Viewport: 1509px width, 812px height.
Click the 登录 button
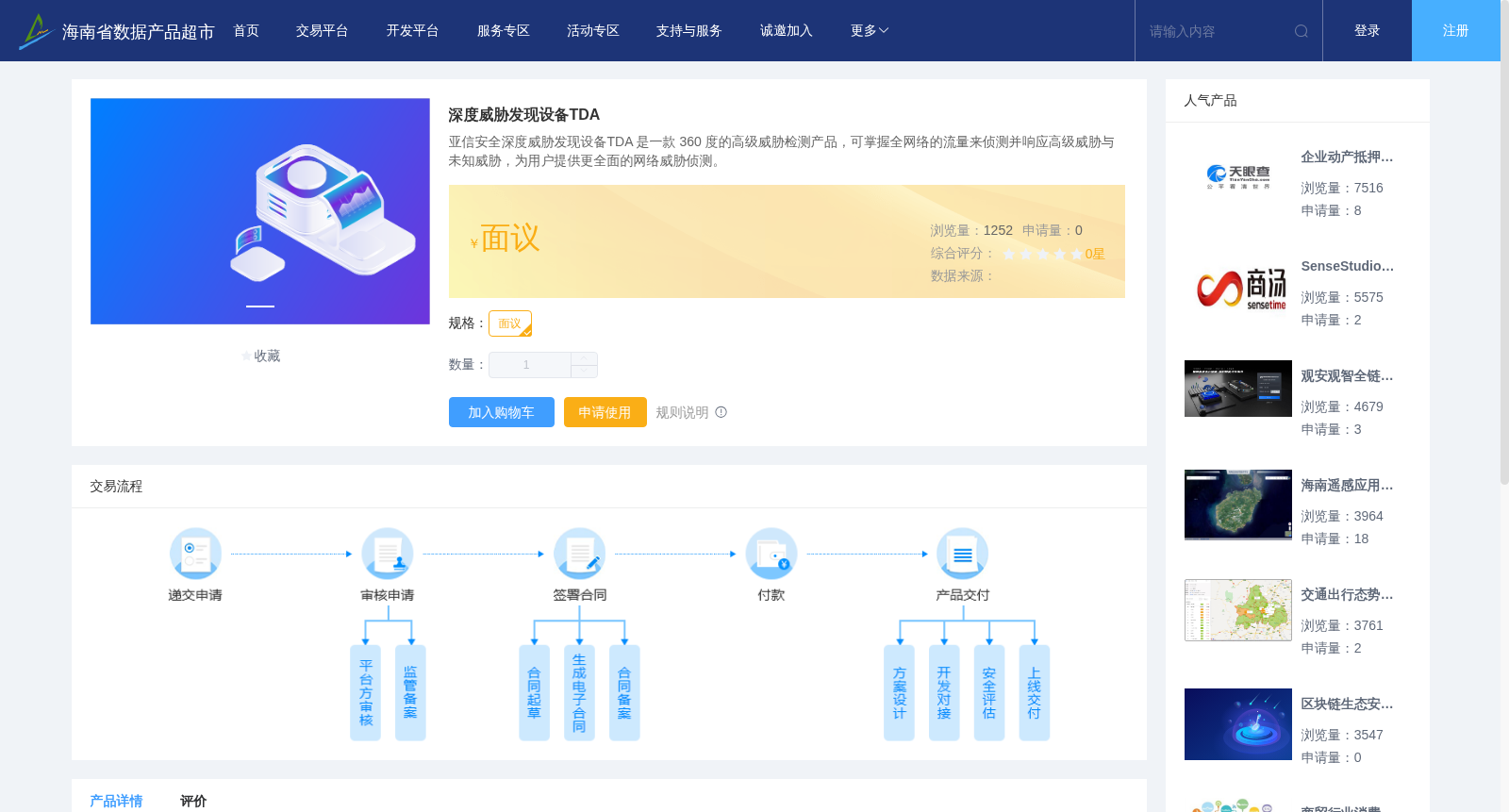coord(1368,31)
